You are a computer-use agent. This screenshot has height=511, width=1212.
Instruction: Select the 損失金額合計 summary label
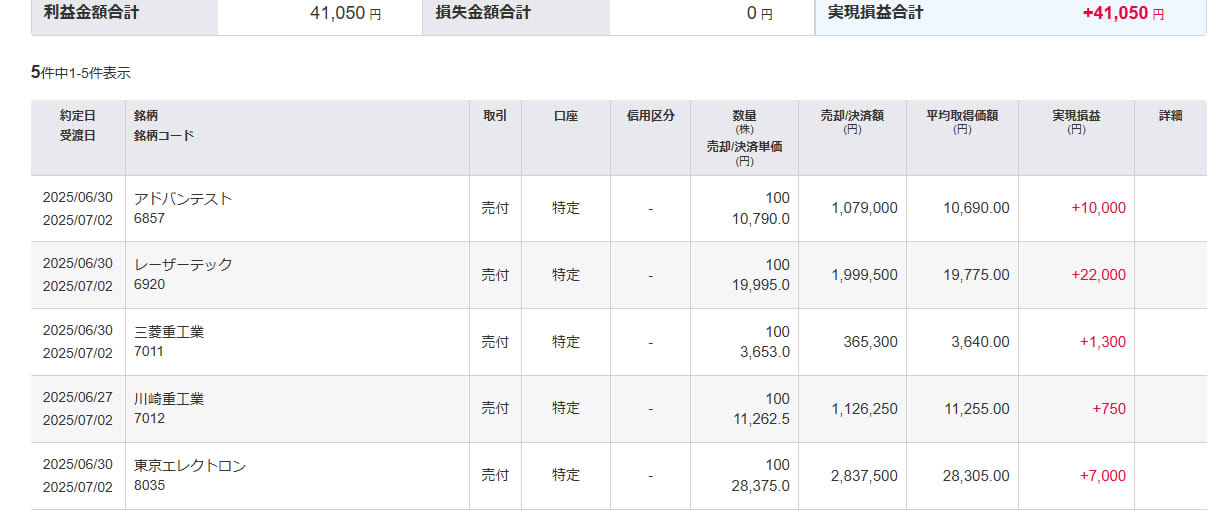tap(483, 13)
